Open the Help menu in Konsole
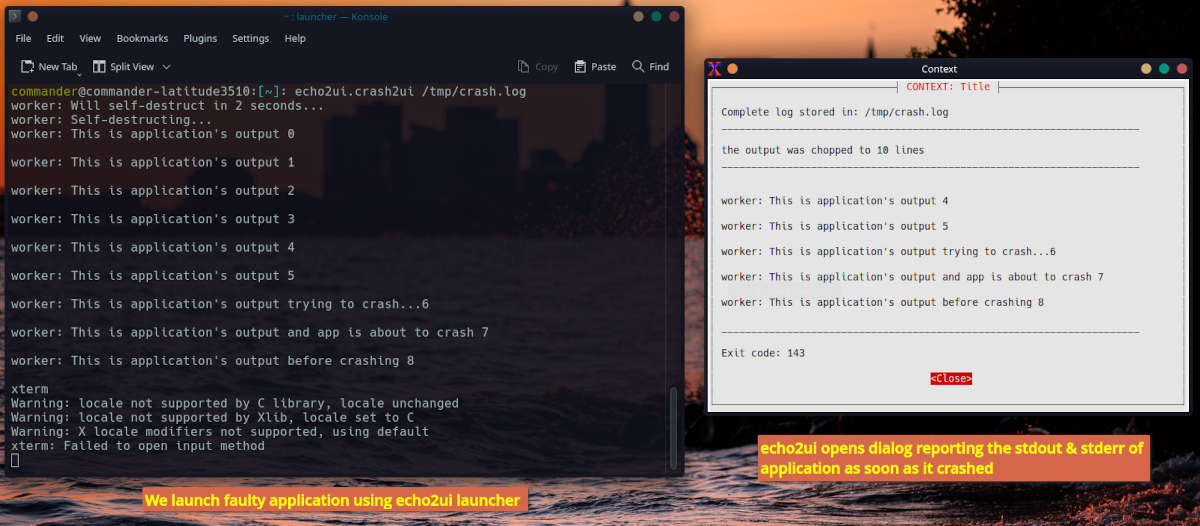The image size is (1200, 526). click(x=295, y=38)
